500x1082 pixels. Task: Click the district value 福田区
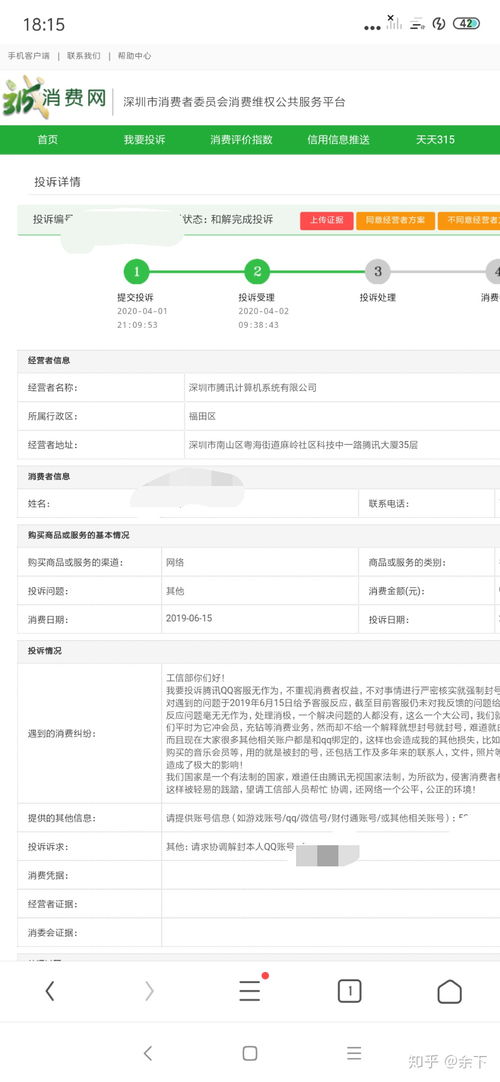tap(203, 416)
